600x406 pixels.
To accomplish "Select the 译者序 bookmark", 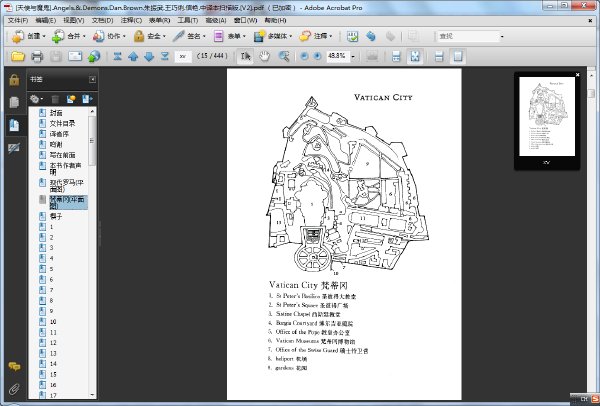I will pos(59,134).
